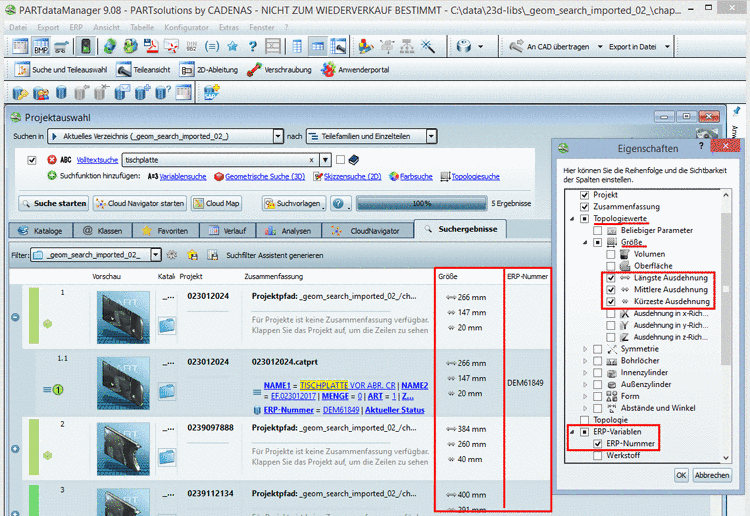Open help via the question mark toolbar icon
Viewport: 750px width, 516px height.
[x=253, y=46]
